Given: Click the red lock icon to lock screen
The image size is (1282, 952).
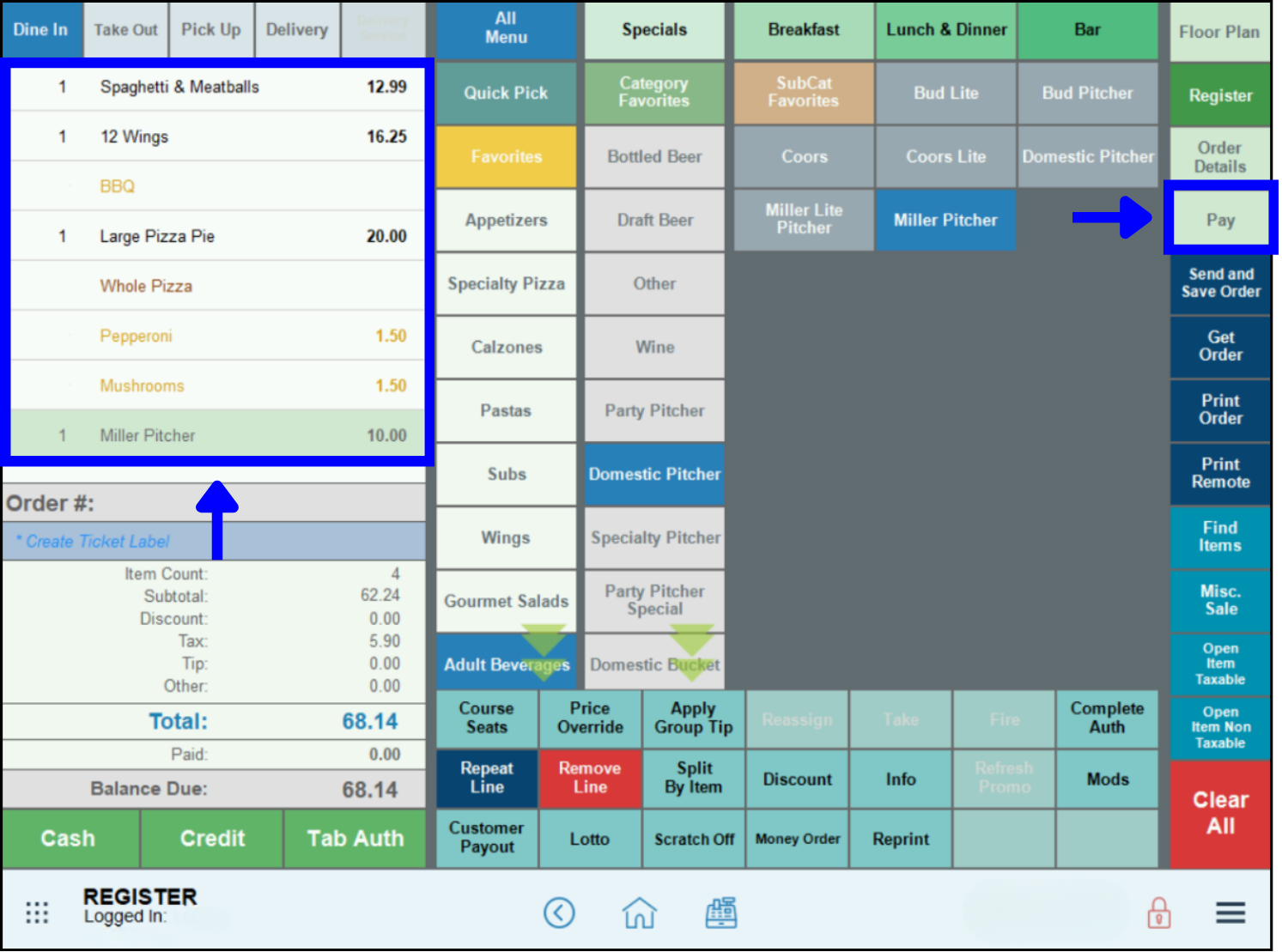Looking at the screenshot, I should point(1158,913).
